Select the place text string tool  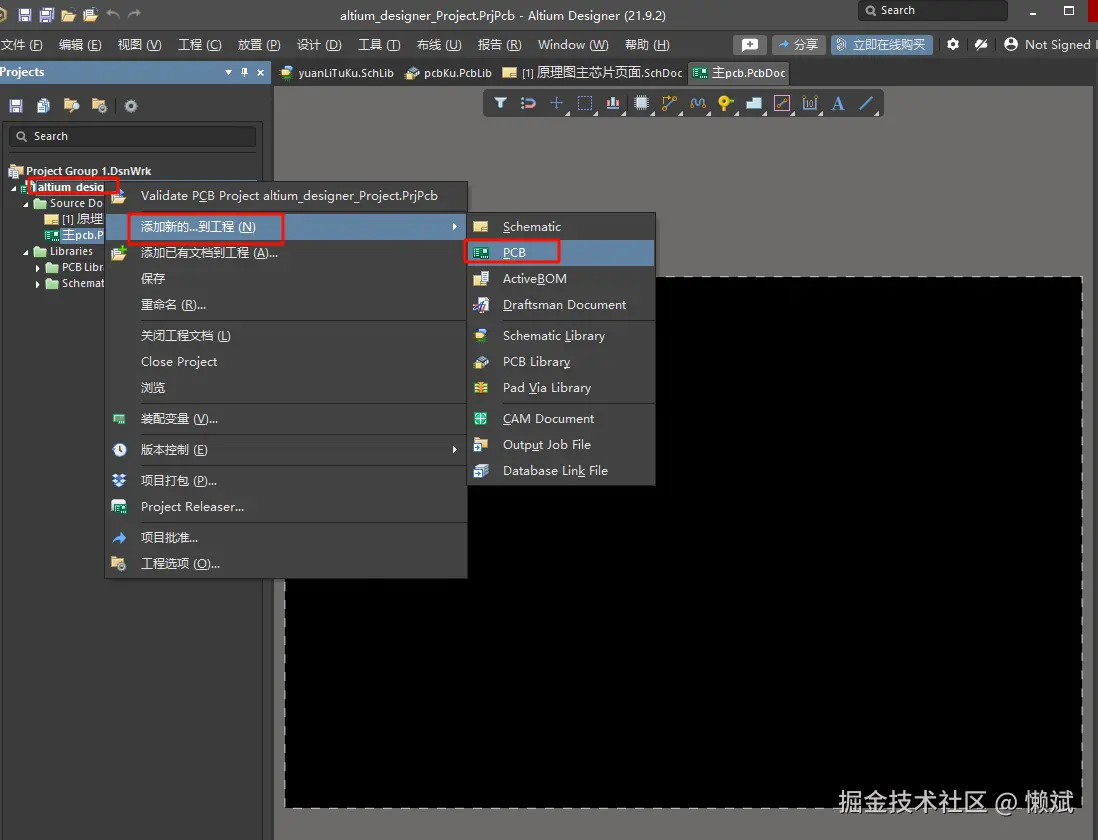pos(838,103)
